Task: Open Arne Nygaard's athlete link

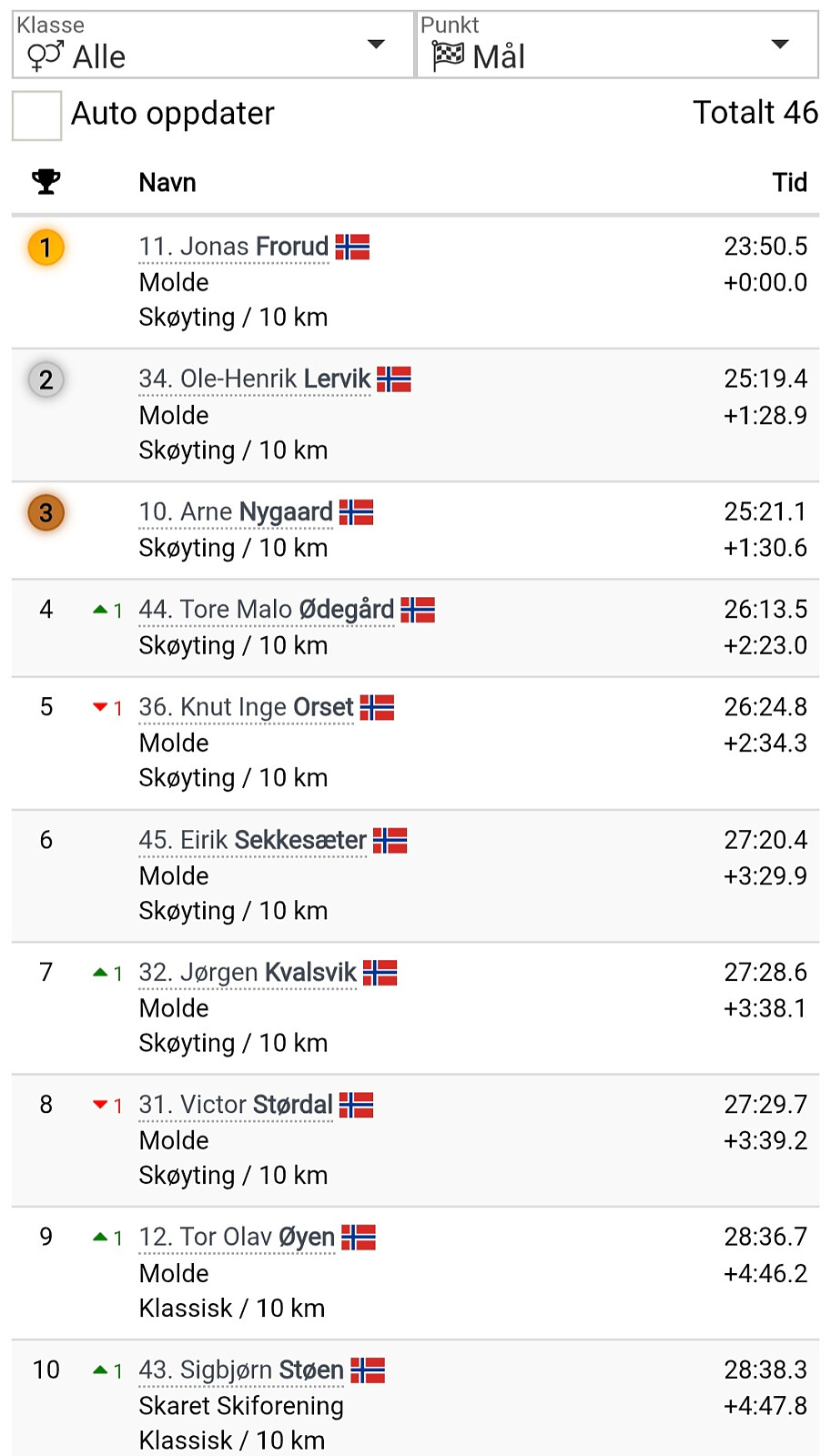Action: click(236, 512)
